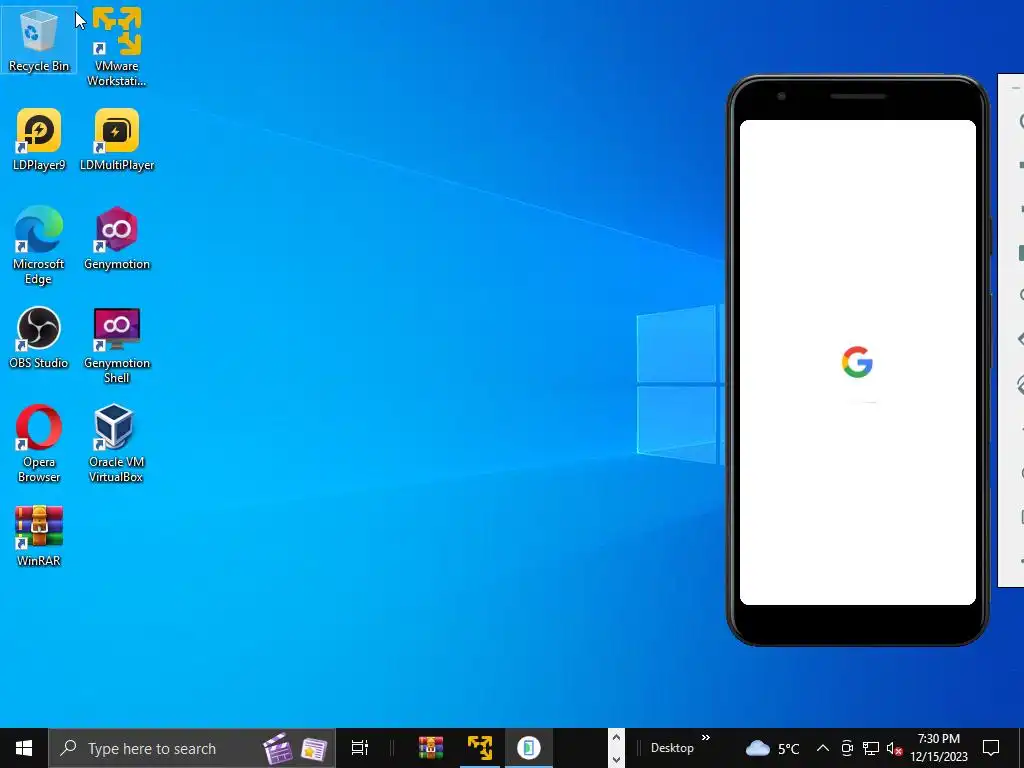Select the LDMultiPlayer desktop shortcut
The image size is (1024, 768).
[x=117, y=140]
